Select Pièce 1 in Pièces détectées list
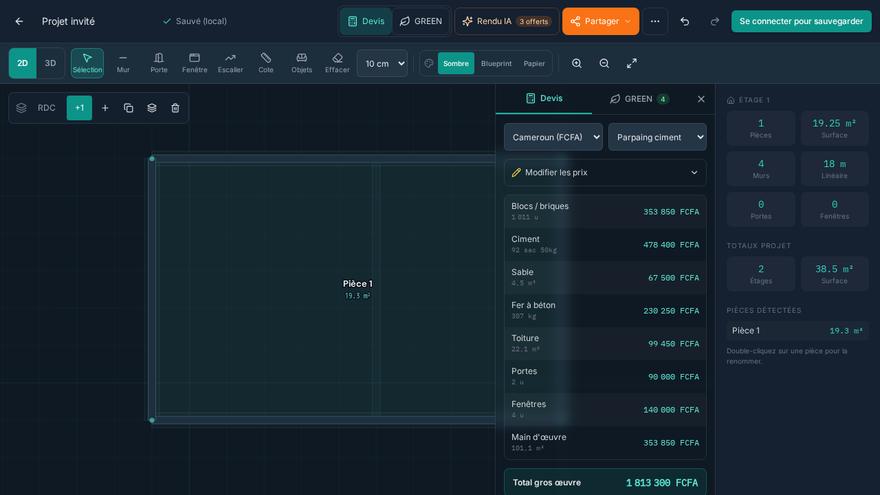The width and height of the screenshot is (880, 495). pyautogui.click(x=797, y=331)
